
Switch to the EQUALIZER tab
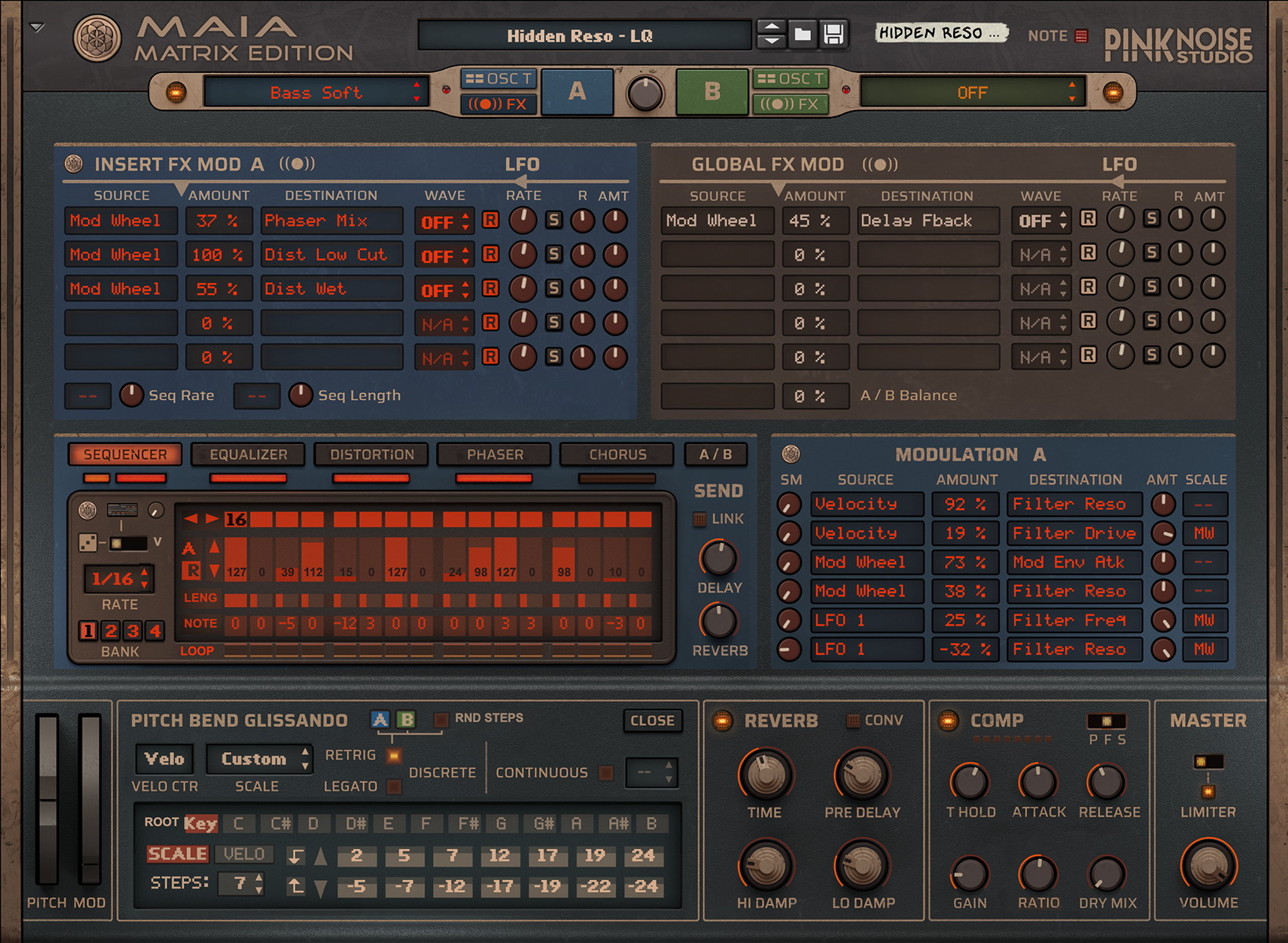point(248,454)
